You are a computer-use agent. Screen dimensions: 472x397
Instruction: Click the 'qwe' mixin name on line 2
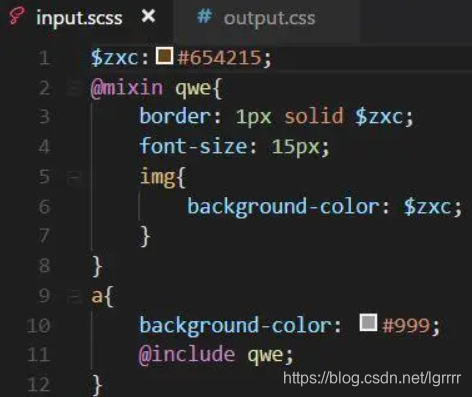pyautogui.click(x=193, y=89)
